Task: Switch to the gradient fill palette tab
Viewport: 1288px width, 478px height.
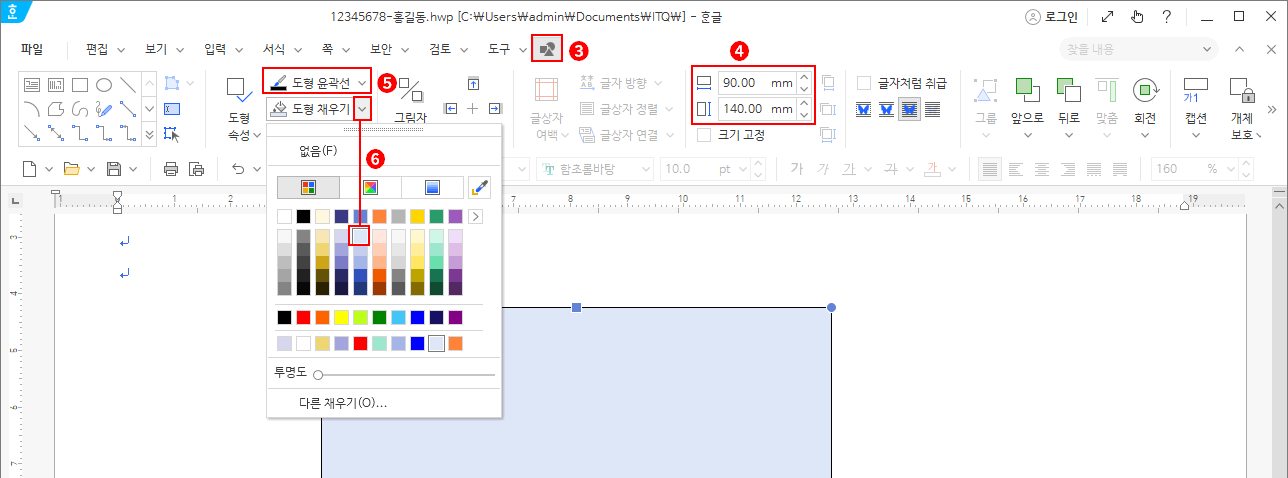Action: [x=432, y=187]
